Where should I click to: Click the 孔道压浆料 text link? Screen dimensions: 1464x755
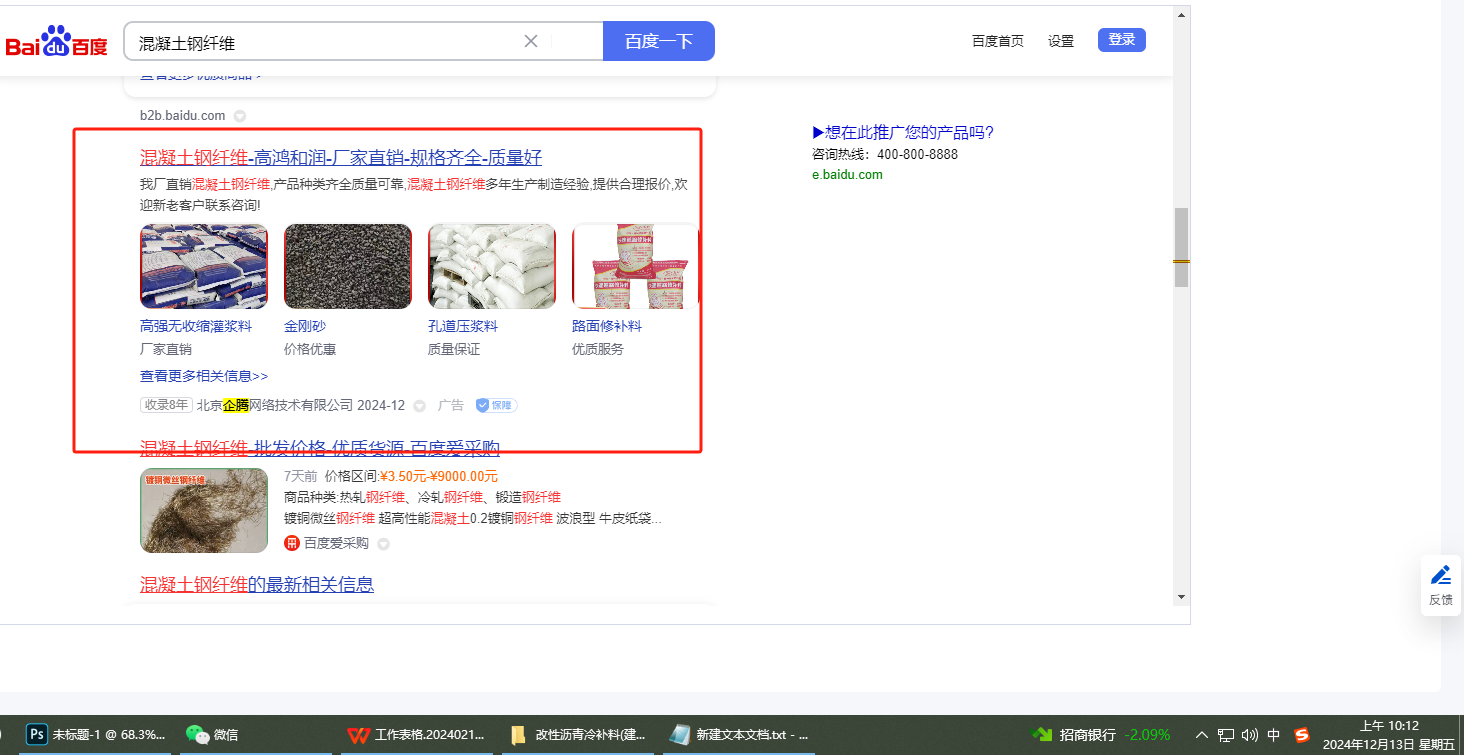pos(463,326)
